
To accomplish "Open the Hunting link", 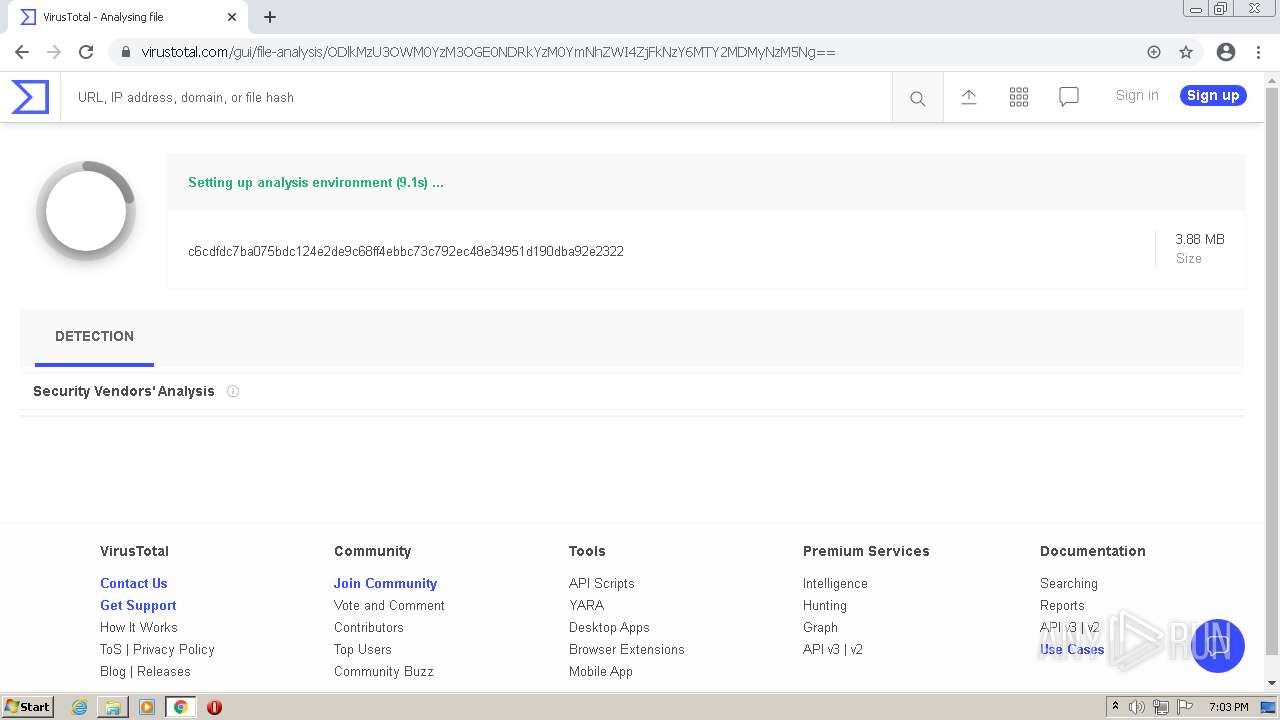I will [x=825, y=605].
